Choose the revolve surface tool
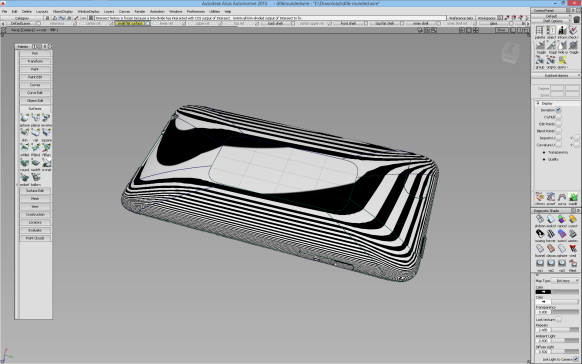The height and width of the screenshot is (364, 582). [46, 118]
